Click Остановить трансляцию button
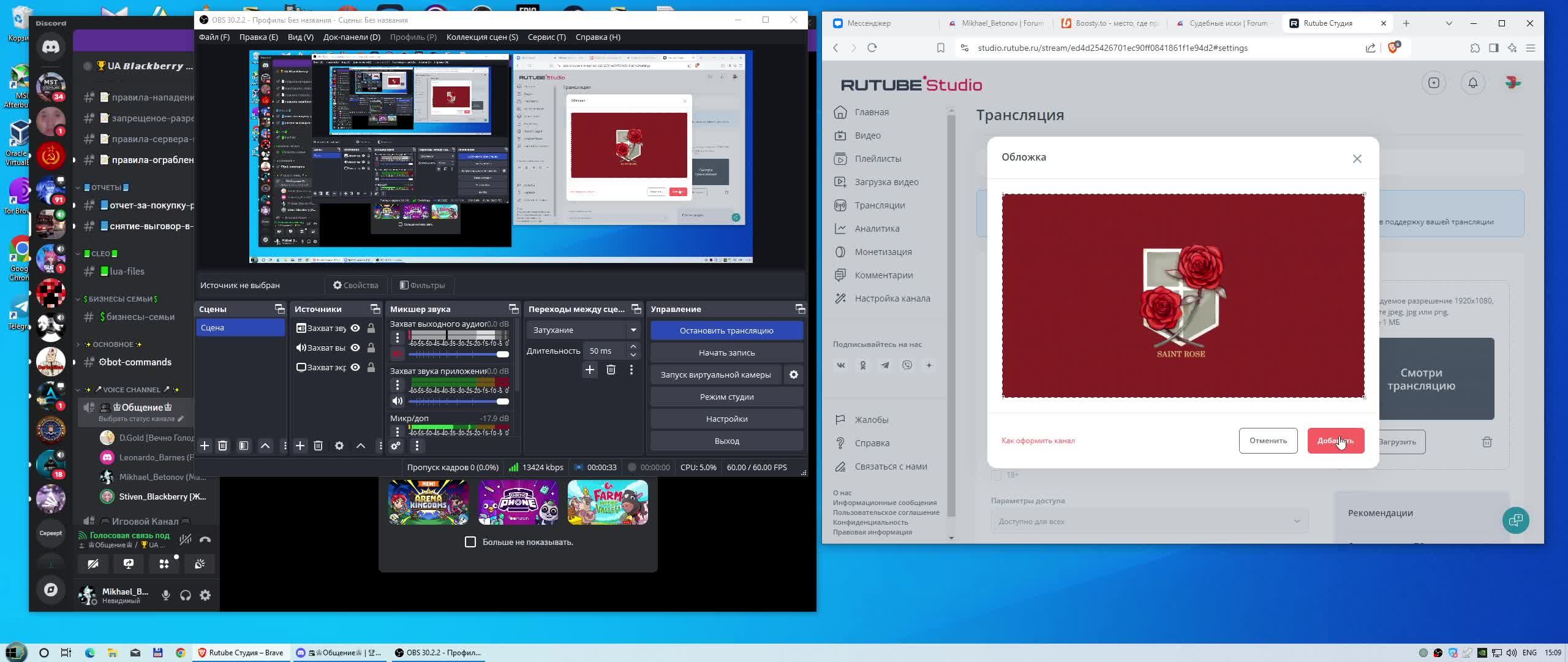This screenshot has width=1568, height=662. pyautogui.click(x=726, y=330)
